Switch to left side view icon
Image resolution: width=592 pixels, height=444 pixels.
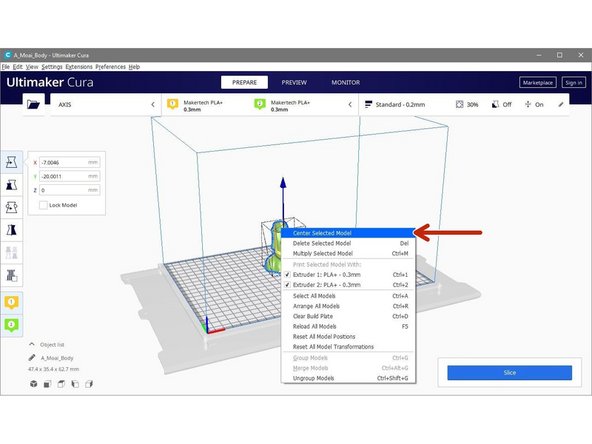coord(75,384)
